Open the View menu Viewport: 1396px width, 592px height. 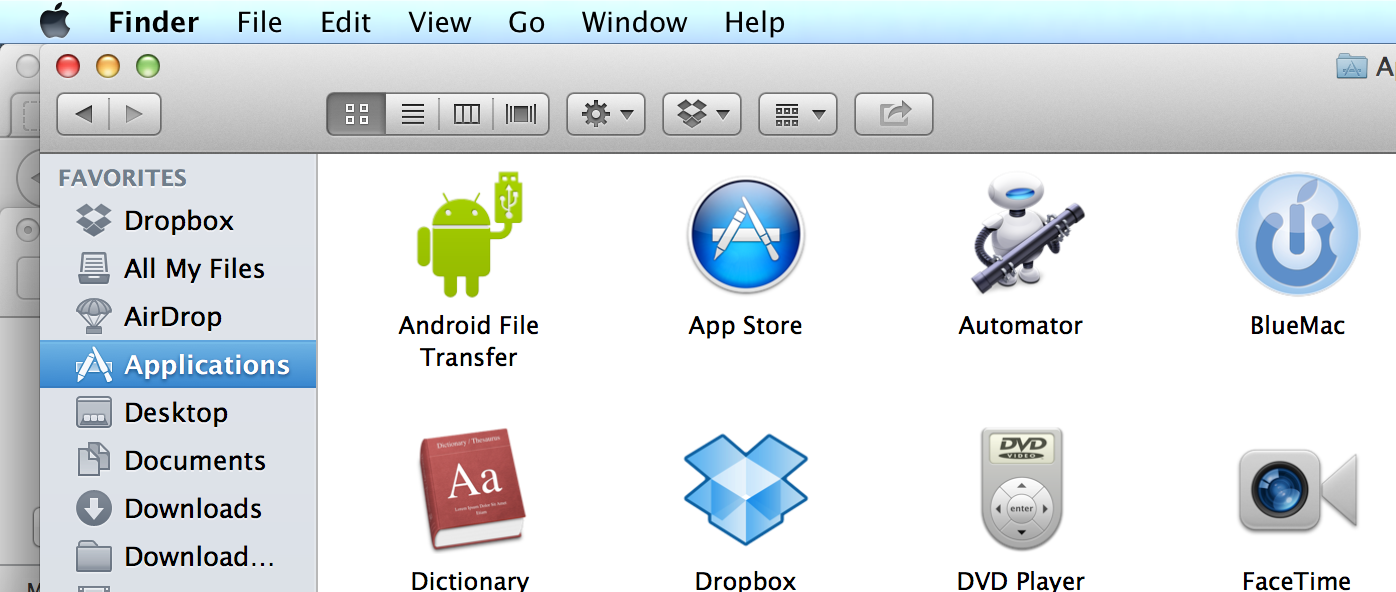pos(440,22)
